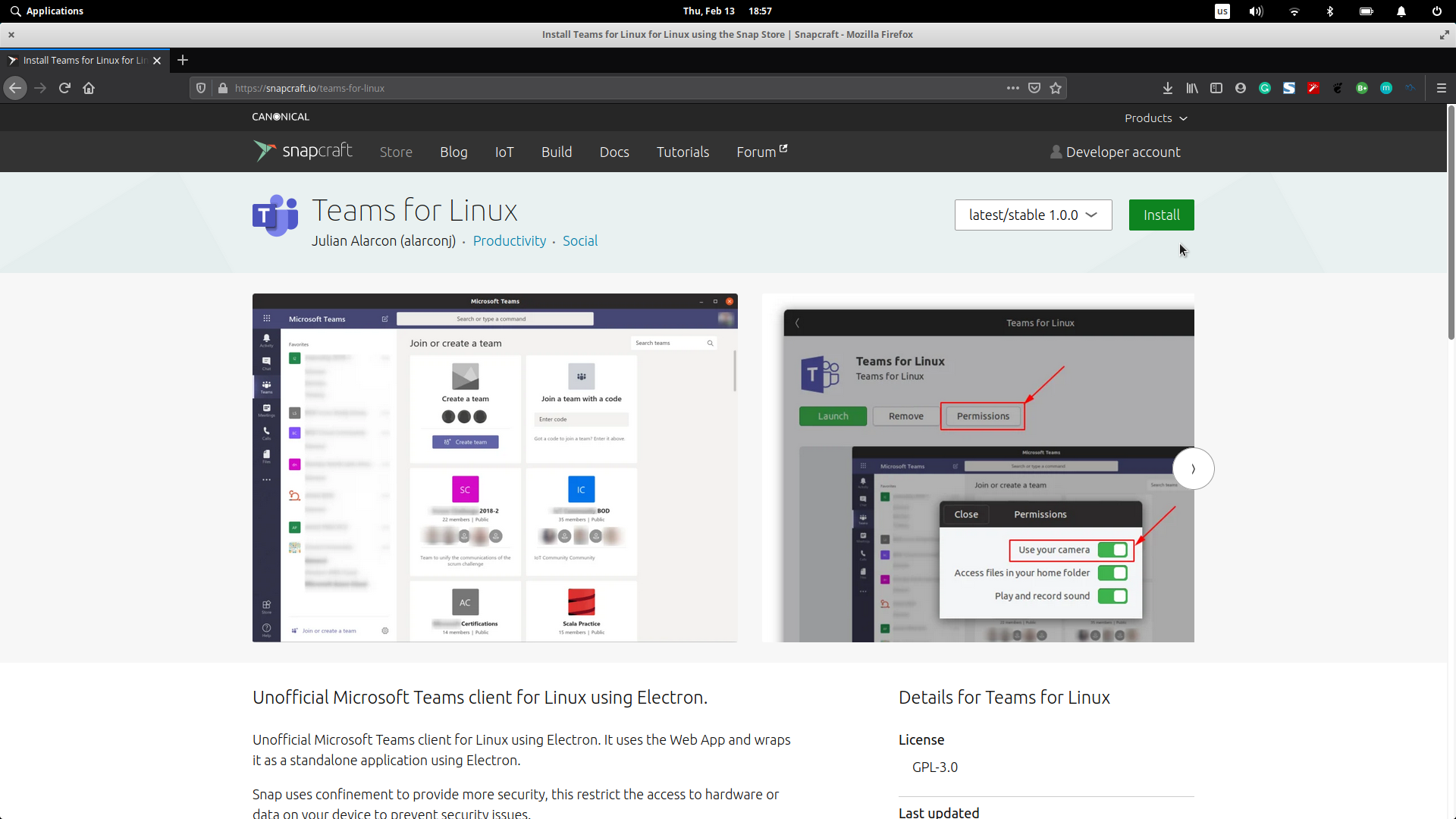Open the notifications bell

[x=1401, y=11]
